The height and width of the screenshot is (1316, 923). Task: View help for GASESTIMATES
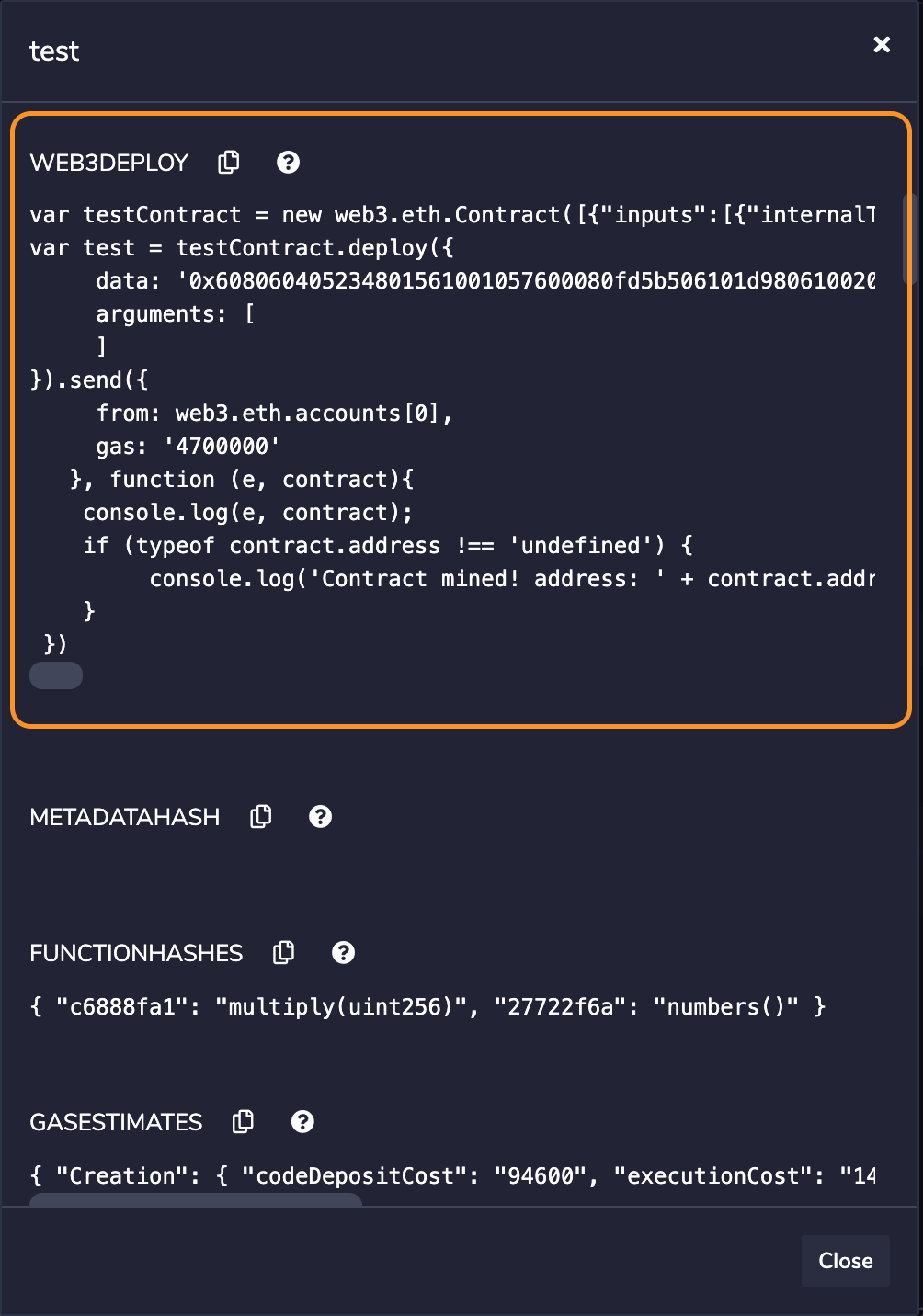tap(302, 1122)
